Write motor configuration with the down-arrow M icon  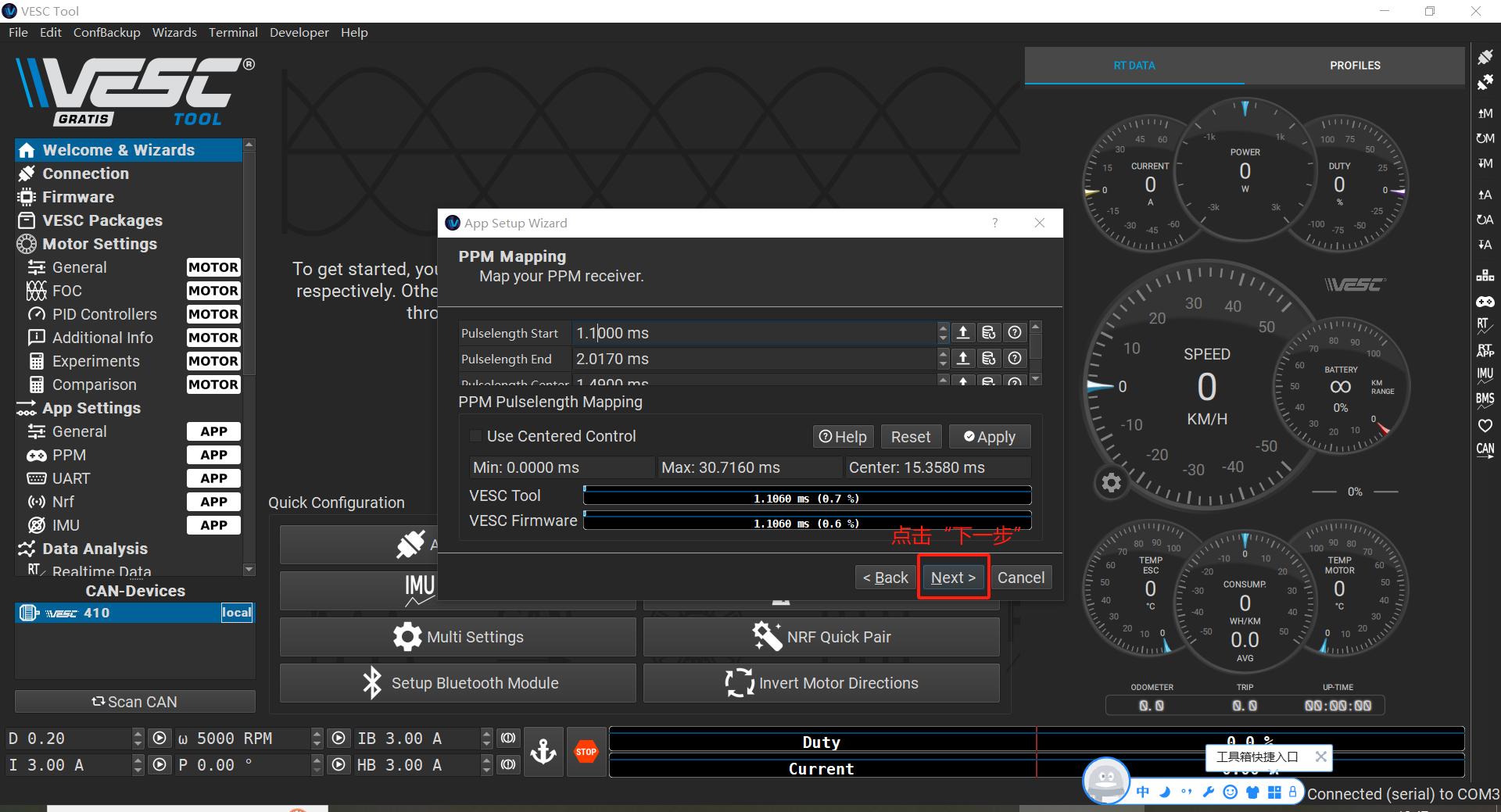[1485, 163]
